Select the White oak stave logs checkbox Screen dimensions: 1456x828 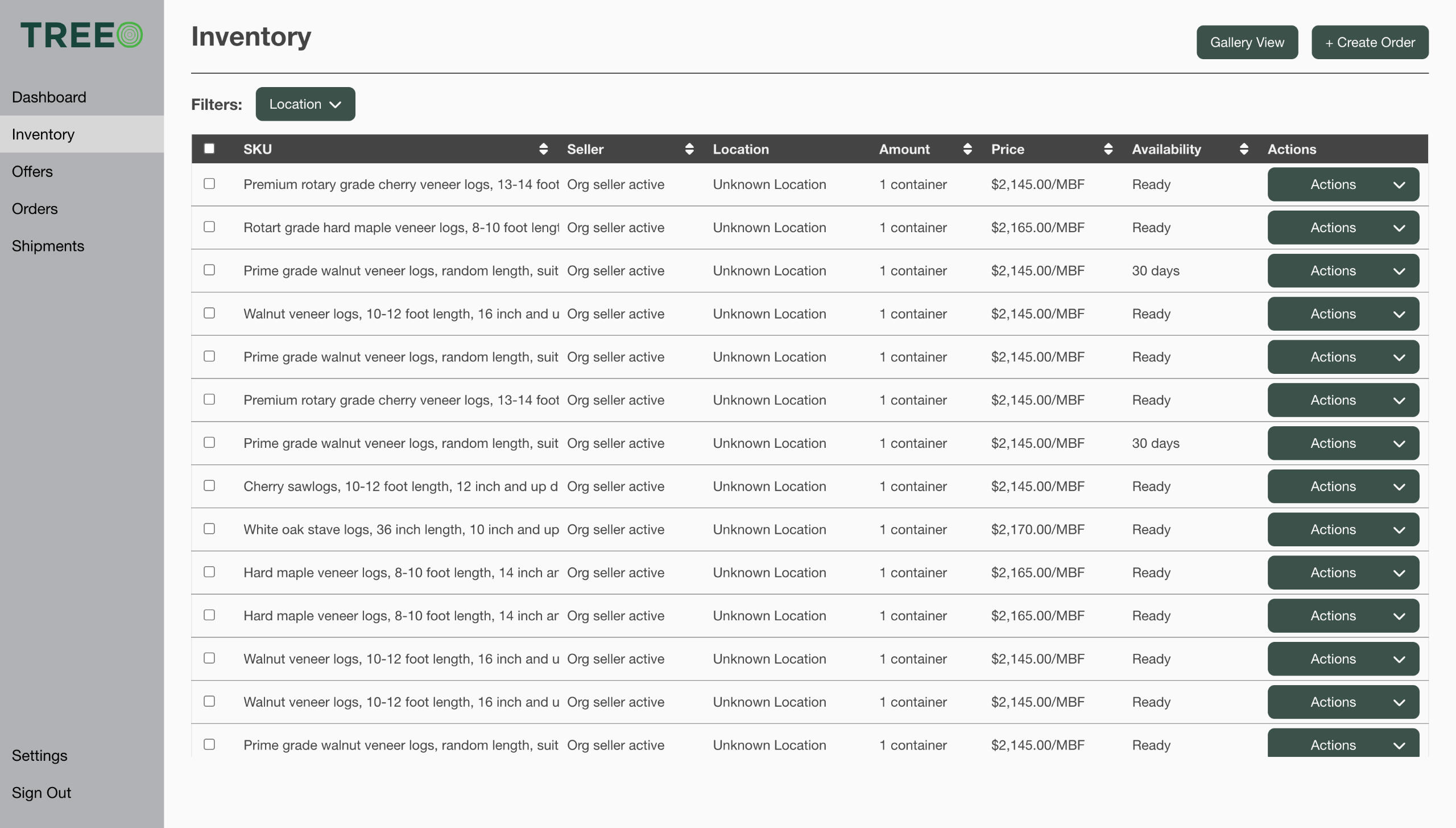[x=209, y=529]
